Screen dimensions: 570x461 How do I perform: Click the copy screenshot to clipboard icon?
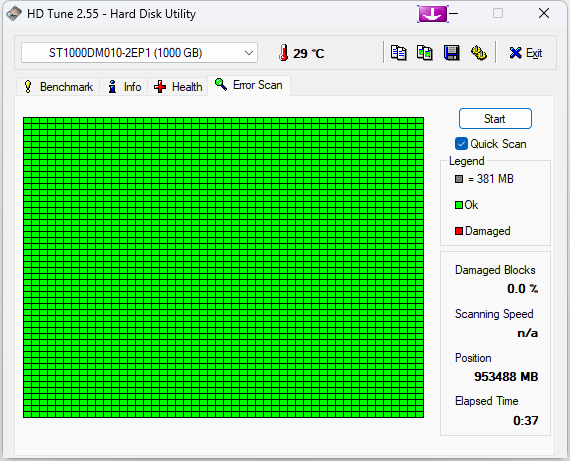[425, 53]
